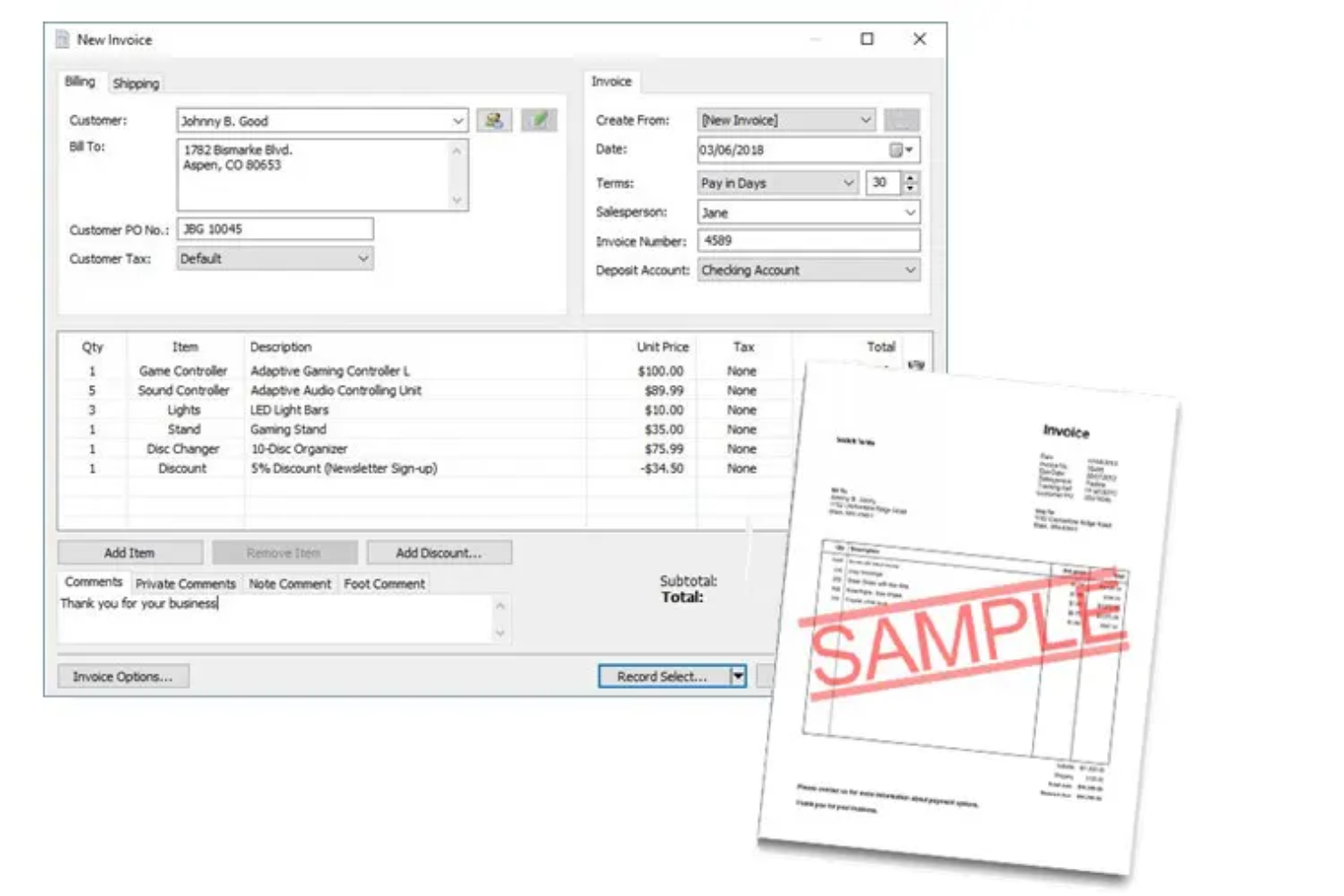
Task: Open the Deposit Account dropdown
Action: (910, 270)
